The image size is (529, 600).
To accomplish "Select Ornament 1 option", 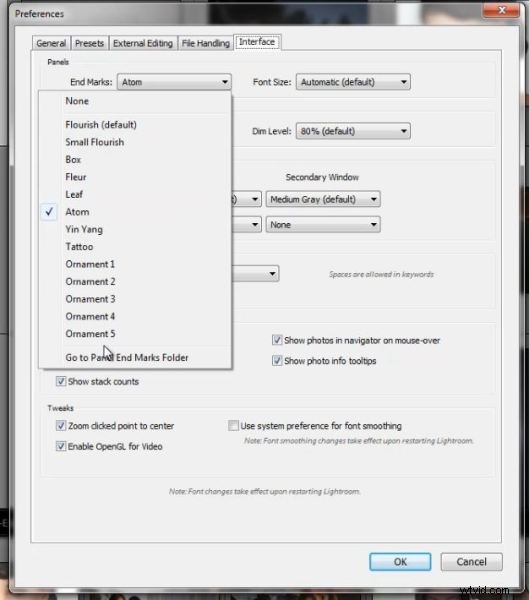I will 135,264.
